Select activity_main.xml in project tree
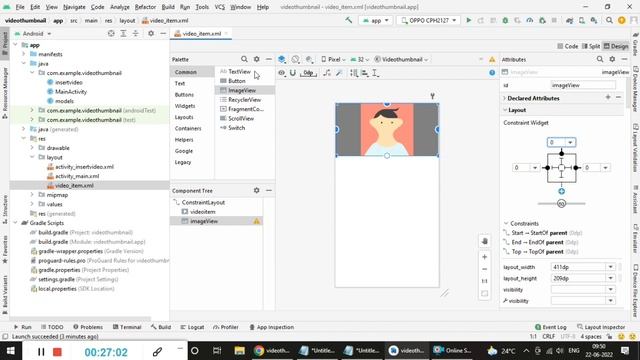This screenshot has width=640, height=360. pos(77,176)
